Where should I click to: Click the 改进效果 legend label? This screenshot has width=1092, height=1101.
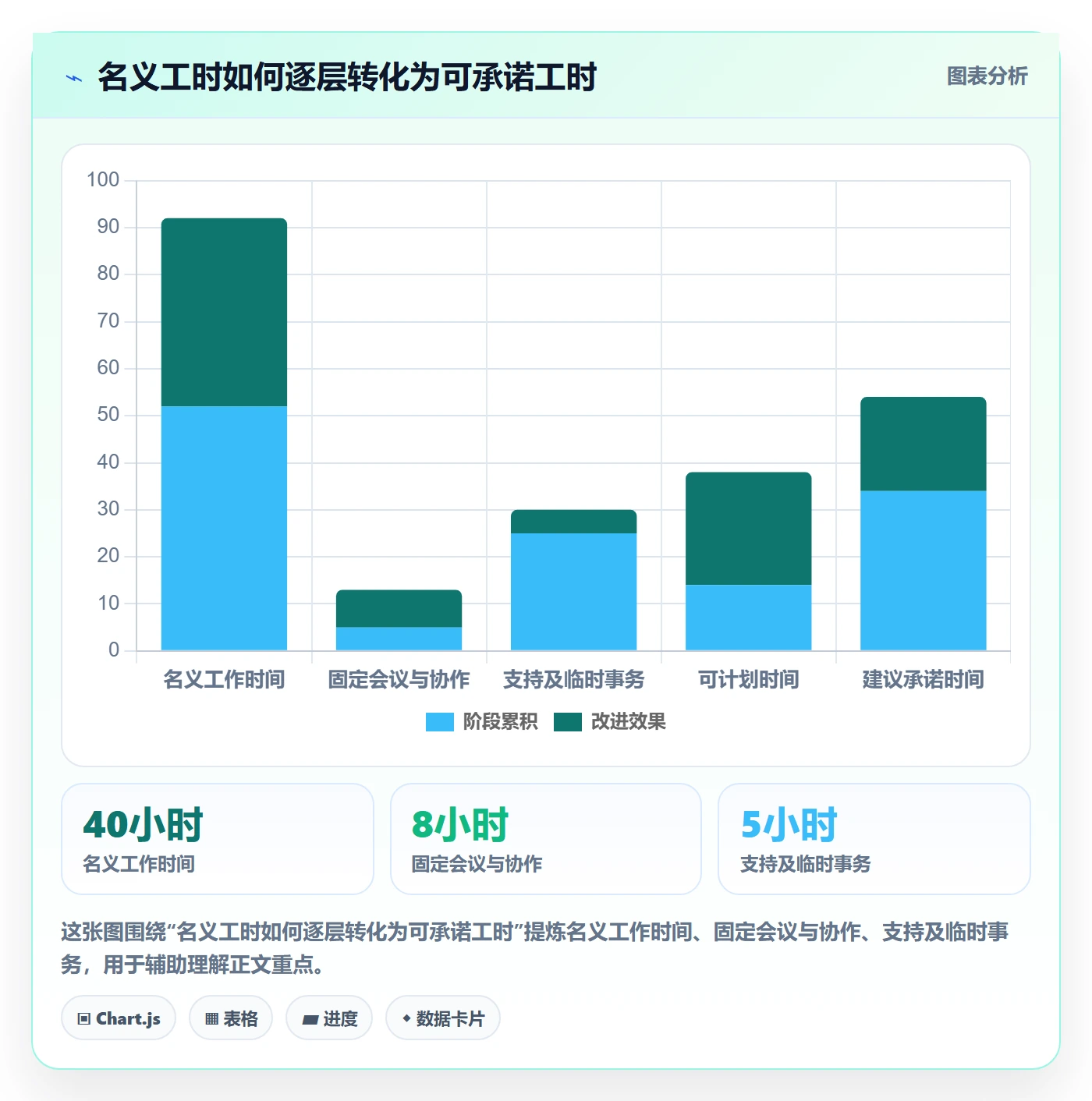point(629,722)
